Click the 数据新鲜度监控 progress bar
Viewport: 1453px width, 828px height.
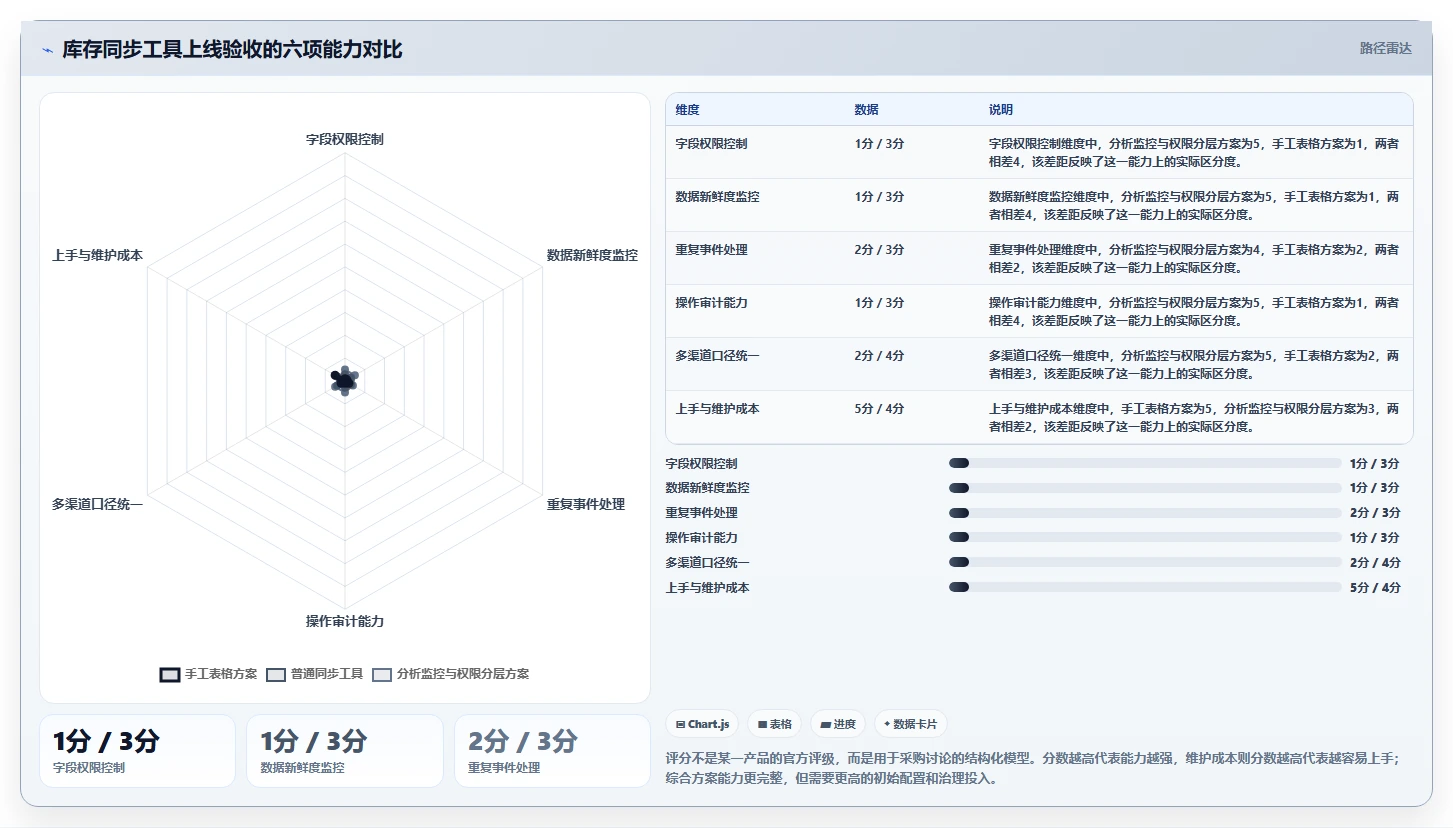[1145, 488]
